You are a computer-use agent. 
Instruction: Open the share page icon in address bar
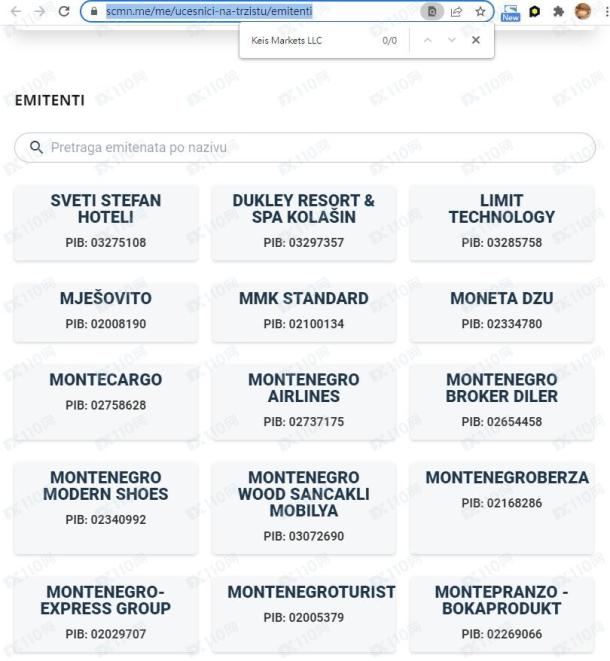[457, 11]
